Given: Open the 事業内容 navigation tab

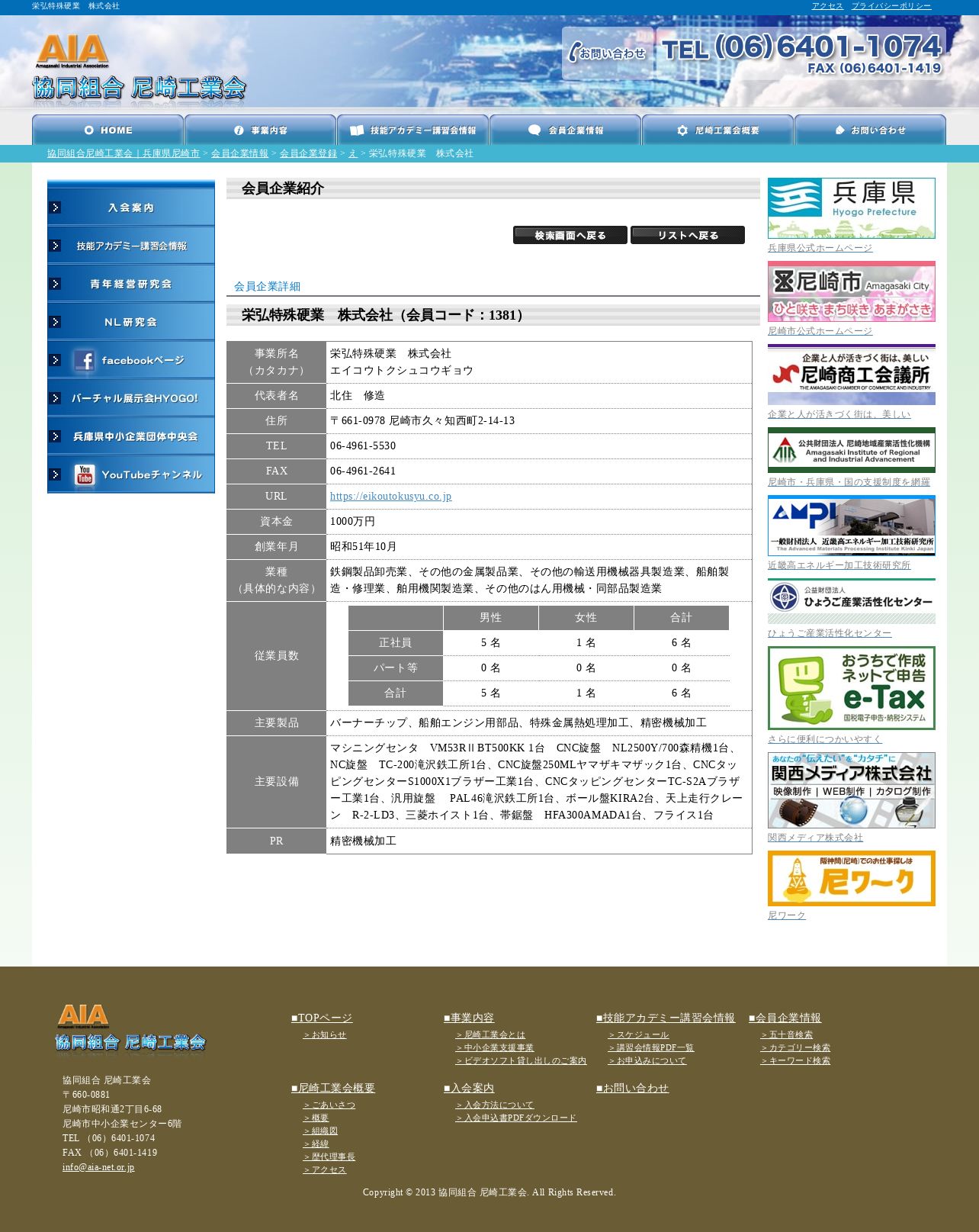Looking at the screenshot, I should point(260,130).
